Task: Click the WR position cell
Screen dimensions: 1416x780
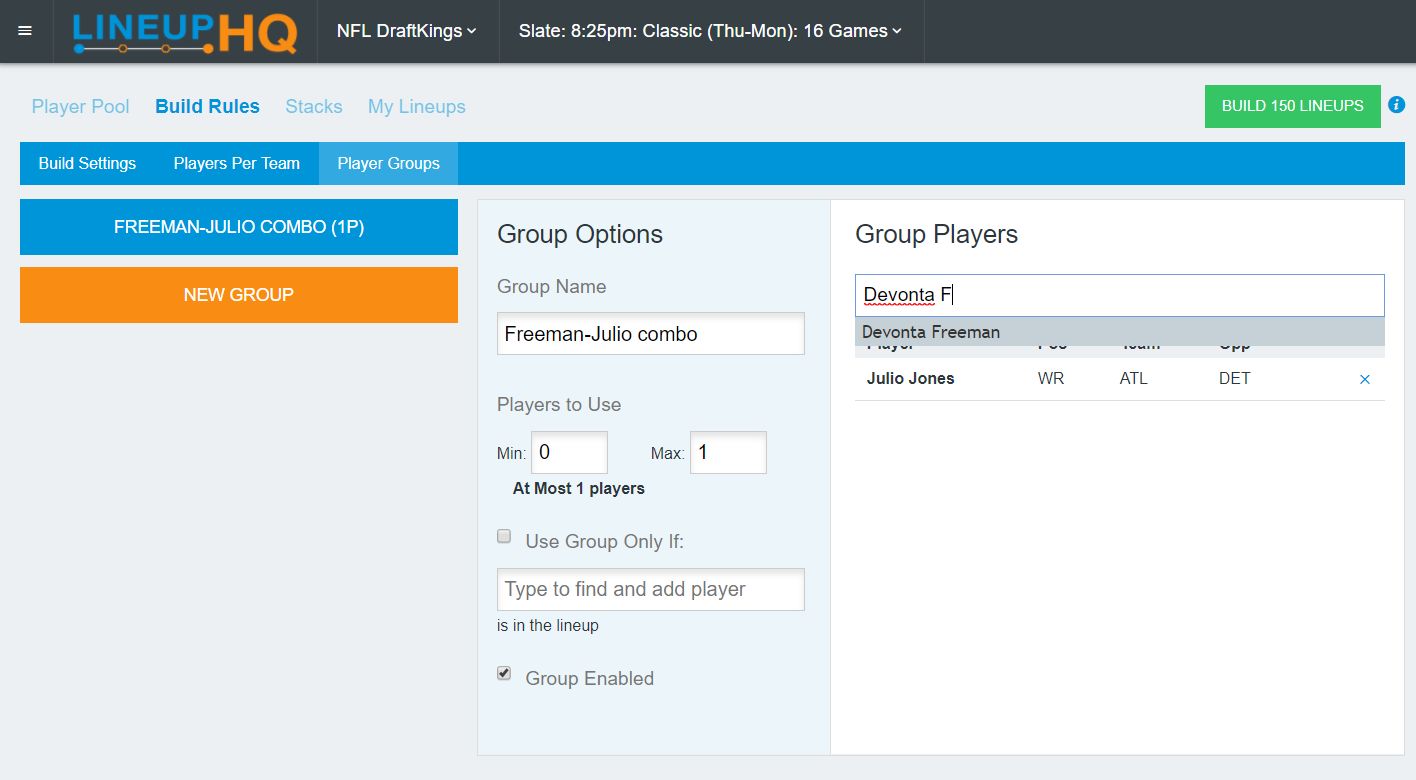Action: pos(1051,379)
